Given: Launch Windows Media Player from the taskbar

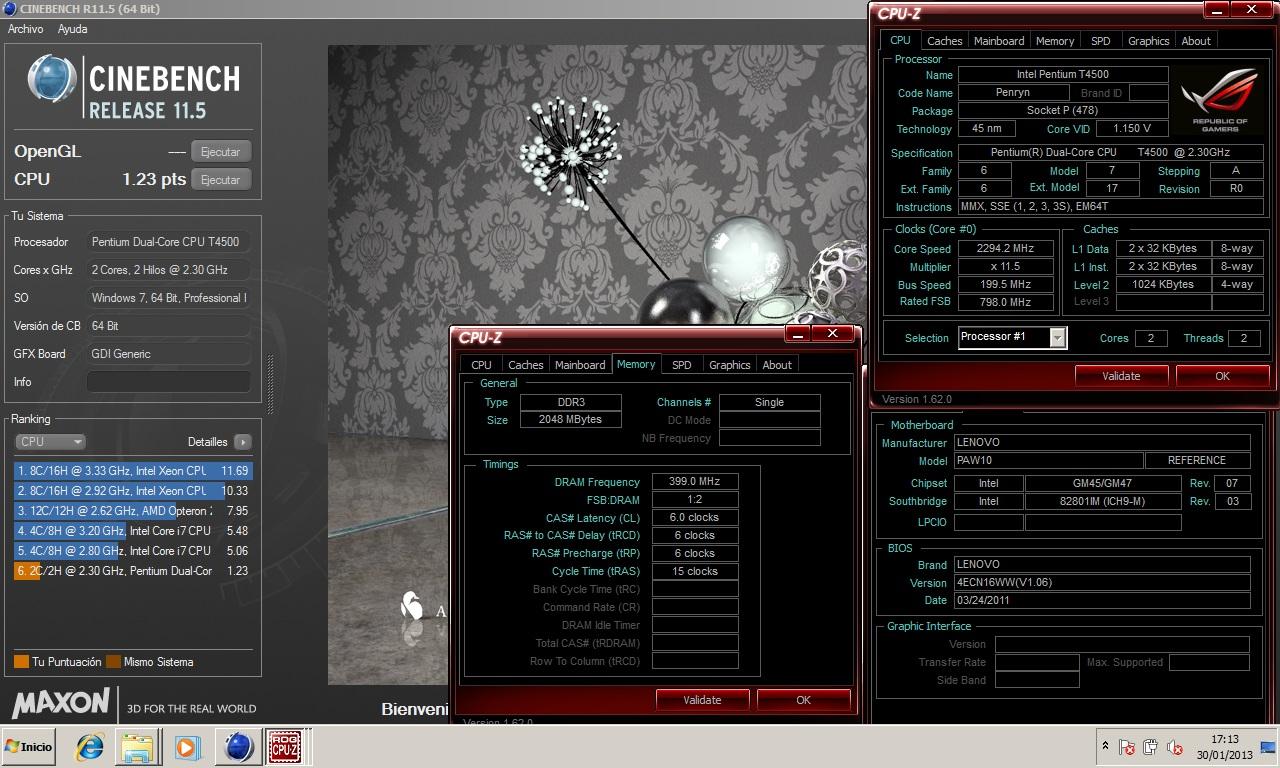Looking at the screenshot, I should 186,747.
